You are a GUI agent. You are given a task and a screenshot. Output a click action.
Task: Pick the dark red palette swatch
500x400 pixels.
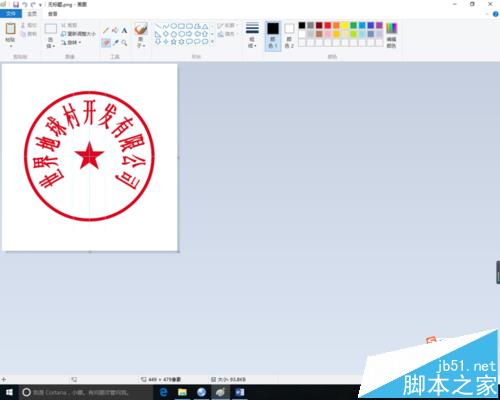point(319,25)
